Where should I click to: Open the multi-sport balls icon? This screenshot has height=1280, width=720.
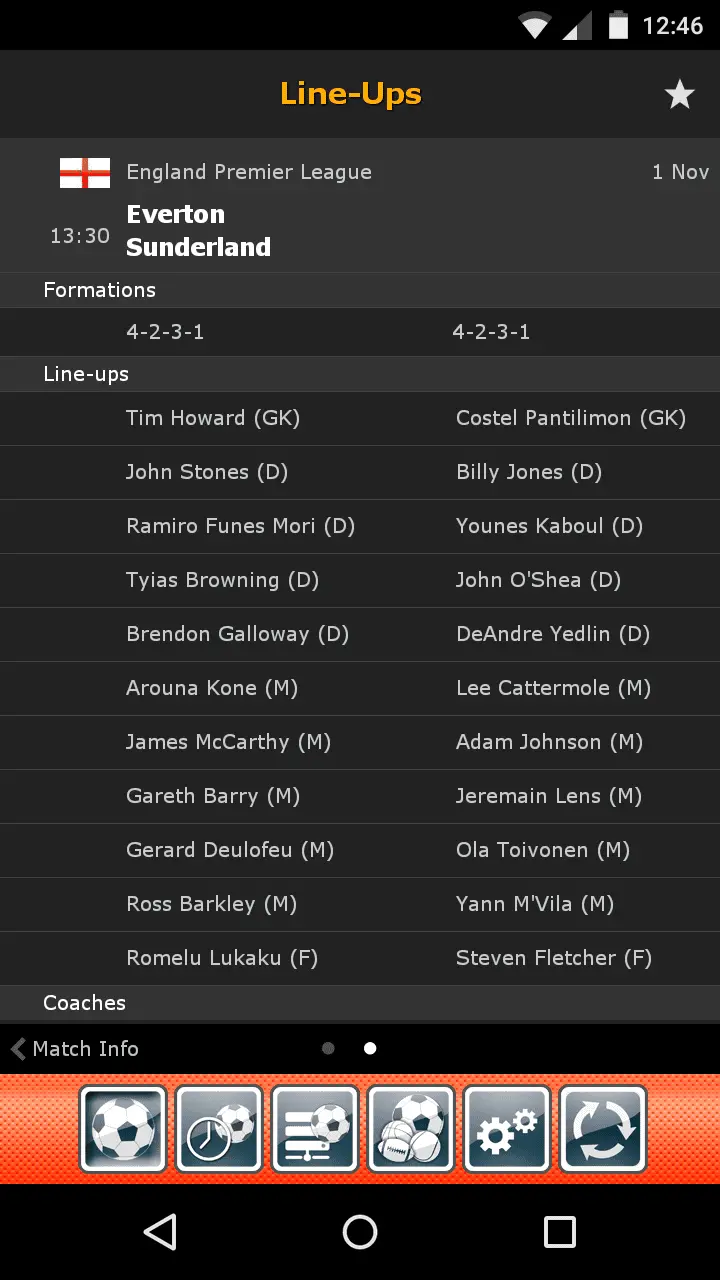point(411,1129)
